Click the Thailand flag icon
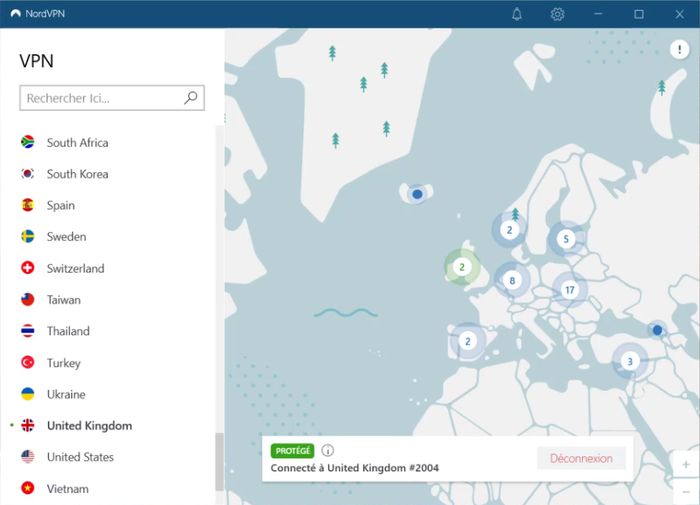The height and width of the screenshot is (505, 700). point(28,331)
